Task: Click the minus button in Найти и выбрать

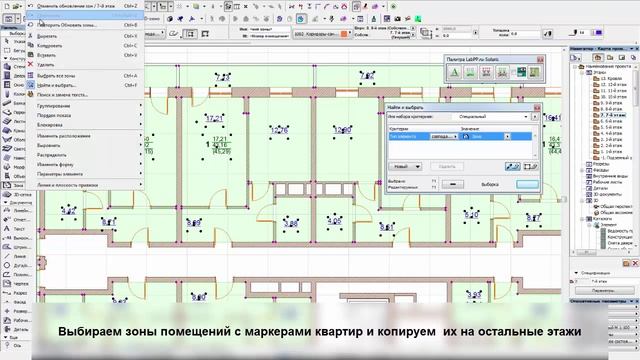Action: pos(453,184)
